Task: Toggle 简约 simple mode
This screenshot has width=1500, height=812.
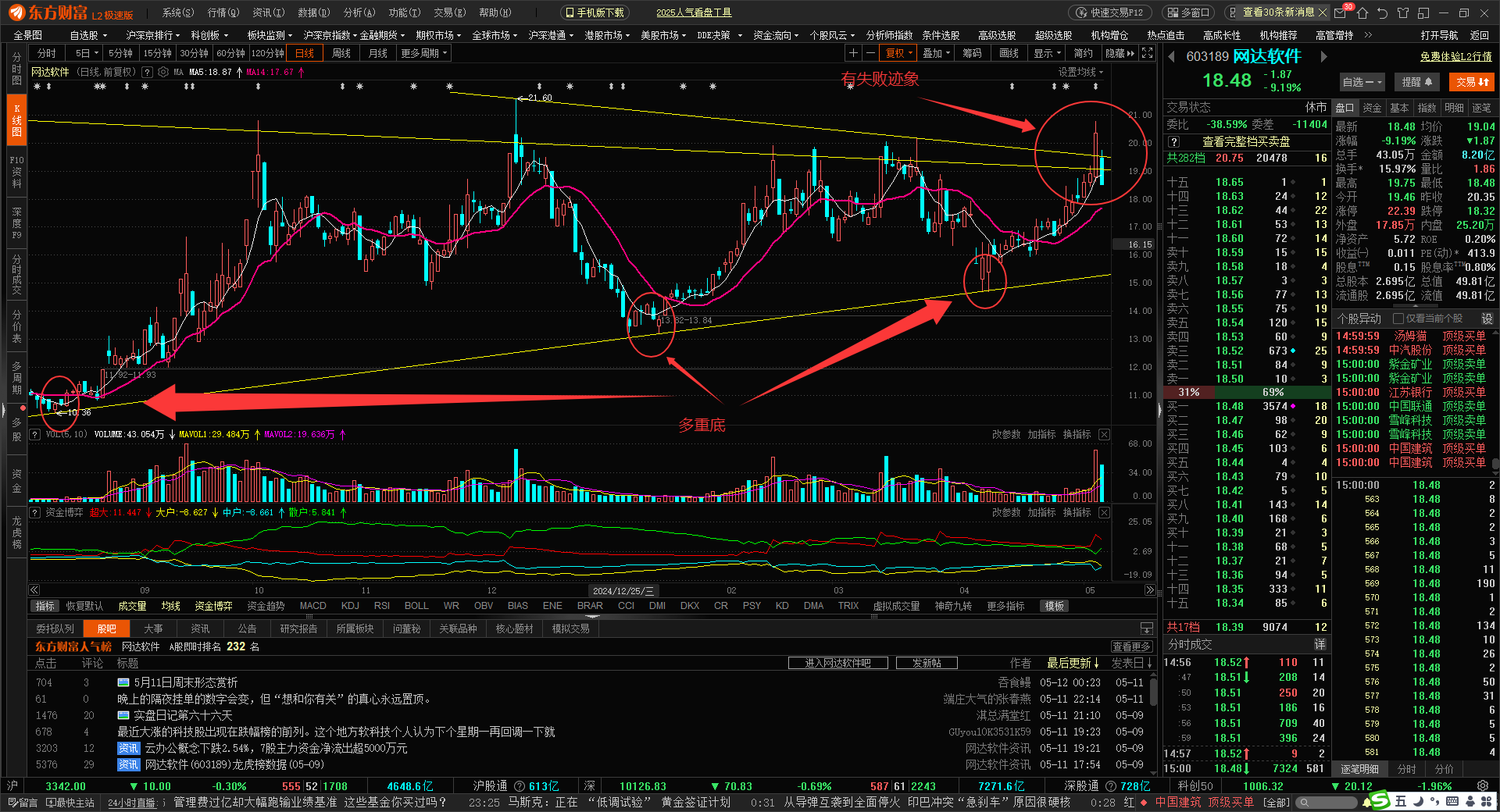Action: (x=1084, y=53)
